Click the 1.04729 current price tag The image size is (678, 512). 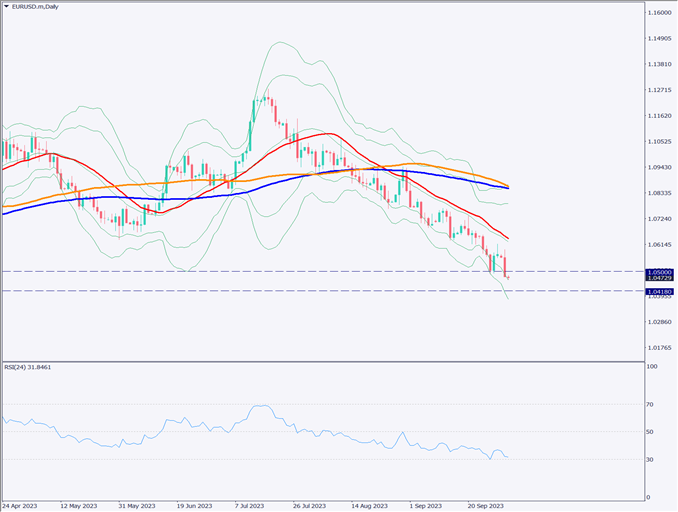coord(659,279)
